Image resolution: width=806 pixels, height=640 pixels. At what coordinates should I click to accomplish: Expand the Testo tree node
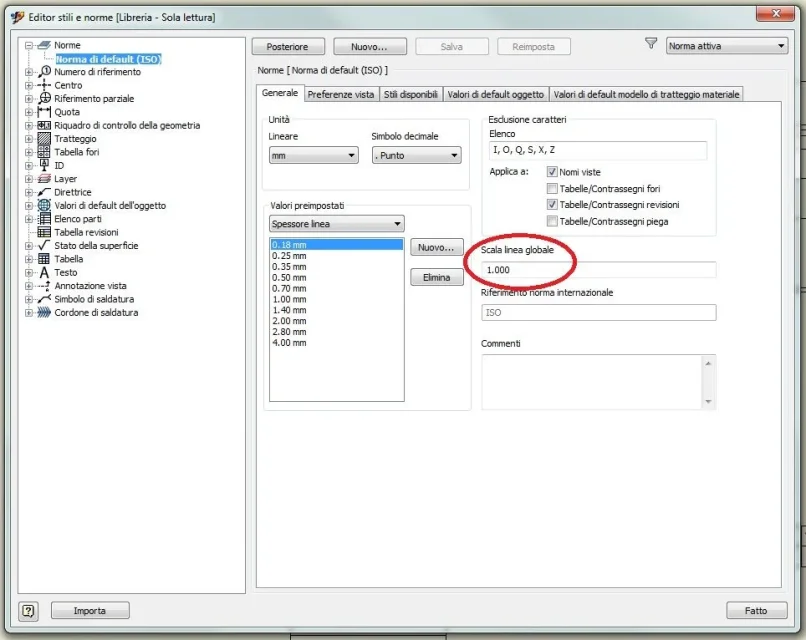pos(29,272)
